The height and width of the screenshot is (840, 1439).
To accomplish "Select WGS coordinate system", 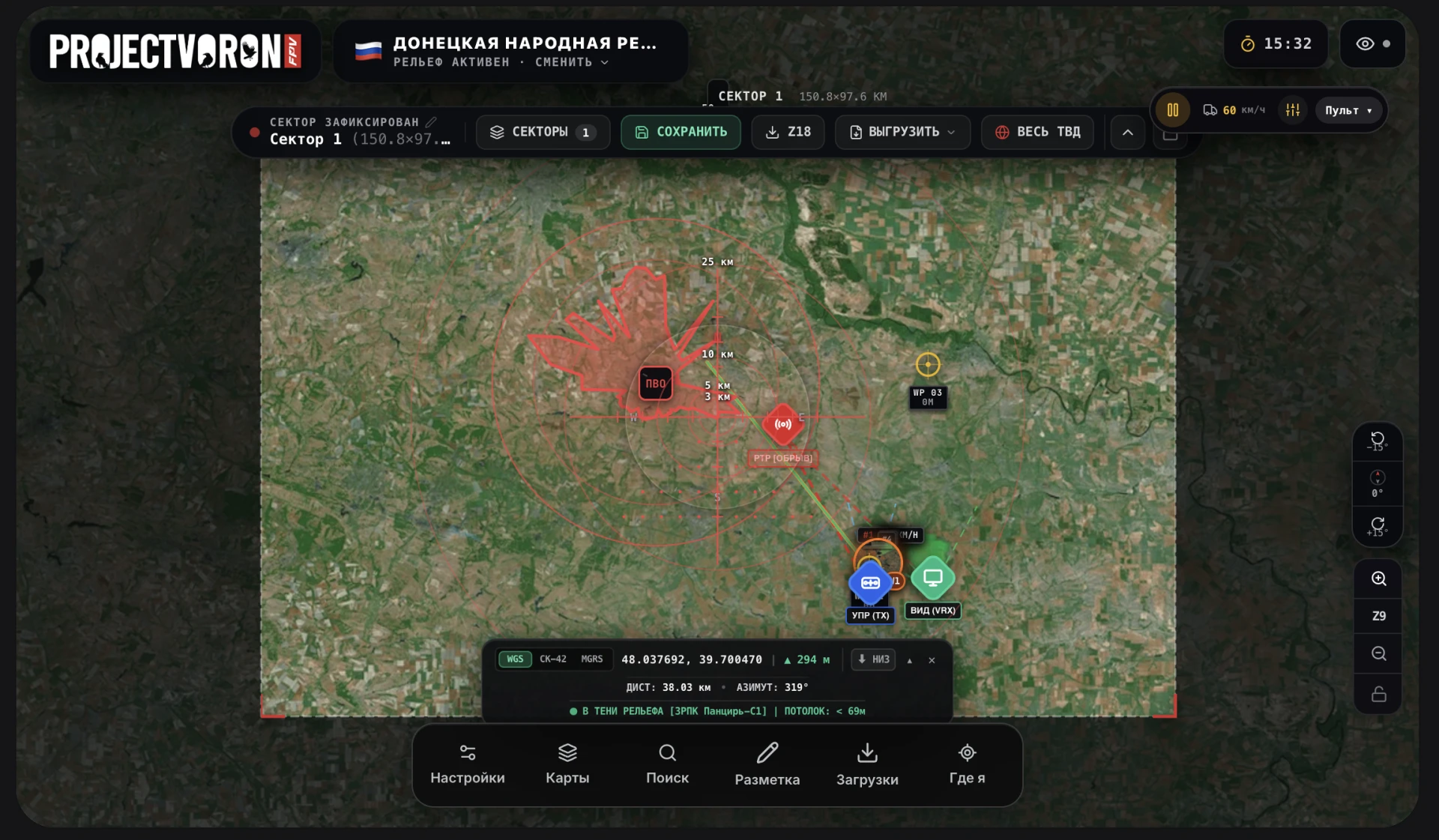I will [515, 659].
